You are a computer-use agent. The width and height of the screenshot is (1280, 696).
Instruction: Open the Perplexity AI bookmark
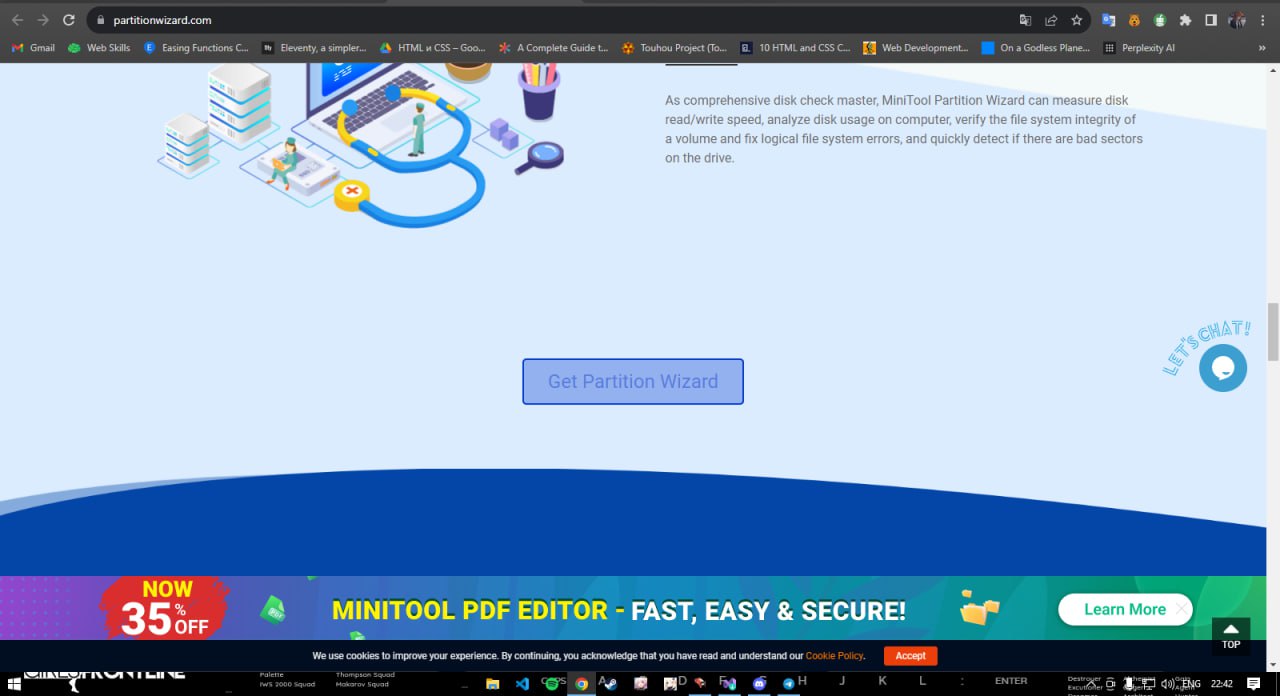tap(1139, 47)
